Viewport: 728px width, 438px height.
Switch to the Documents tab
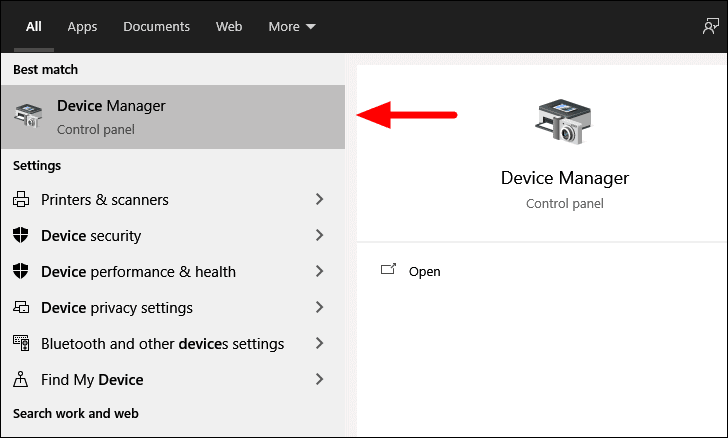click(x=156, y=27)
